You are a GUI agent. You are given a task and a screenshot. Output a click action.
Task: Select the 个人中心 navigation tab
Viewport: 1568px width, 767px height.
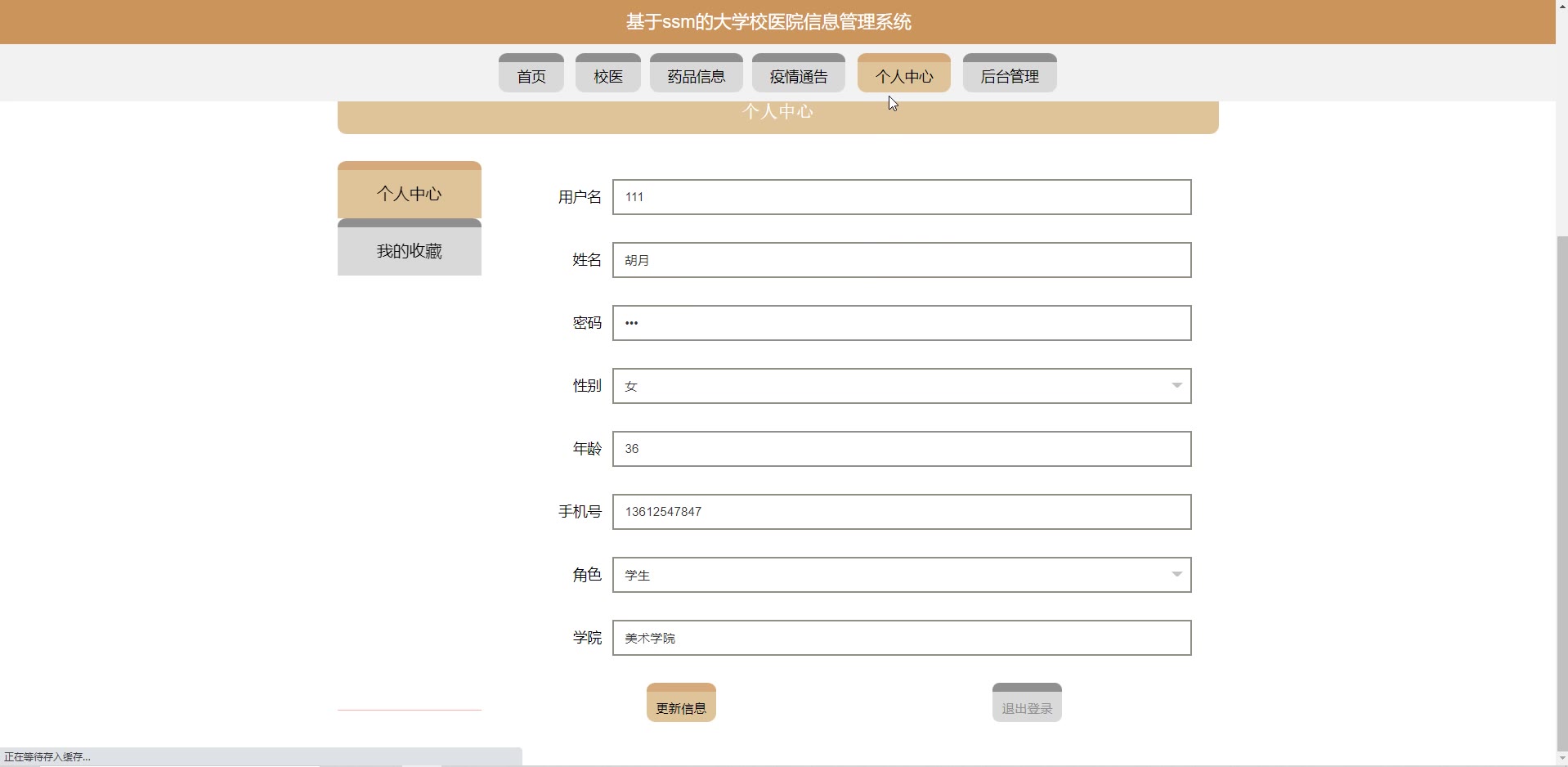pos(903,75)
